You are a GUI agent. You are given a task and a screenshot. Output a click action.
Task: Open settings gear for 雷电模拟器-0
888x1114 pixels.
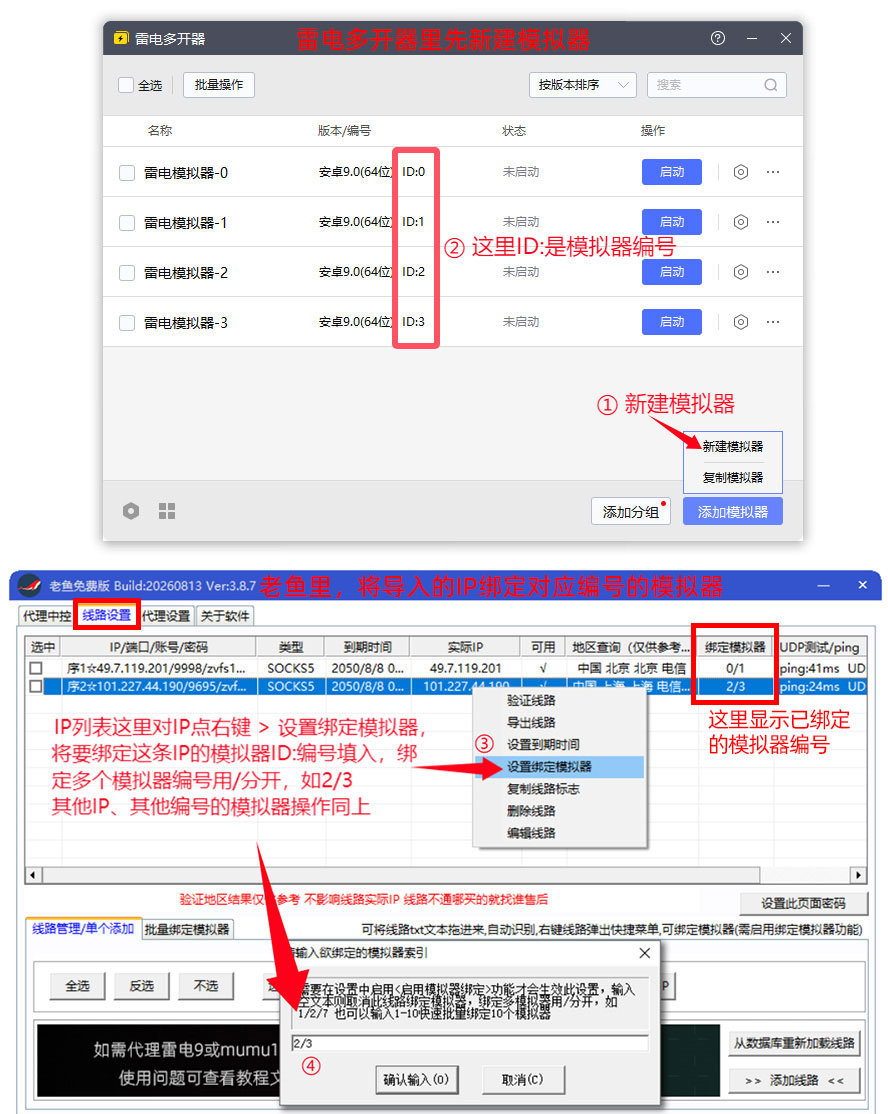[x=740, y=172]
